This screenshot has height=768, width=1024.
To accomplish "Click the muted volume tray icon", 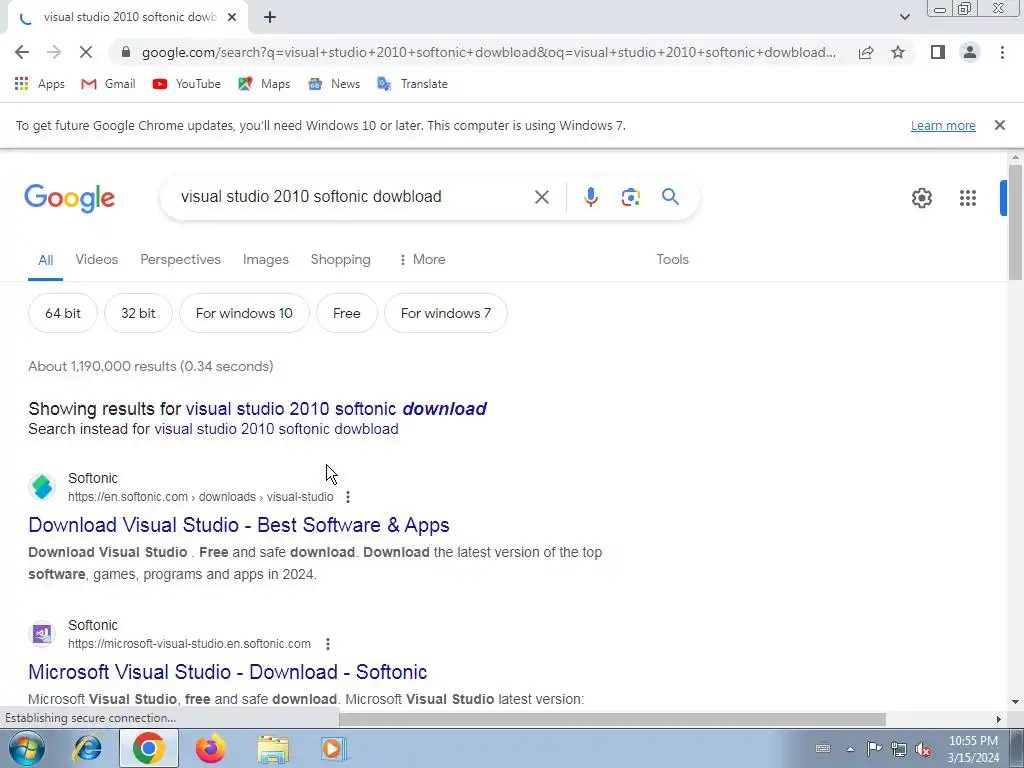I will [923, 749].
